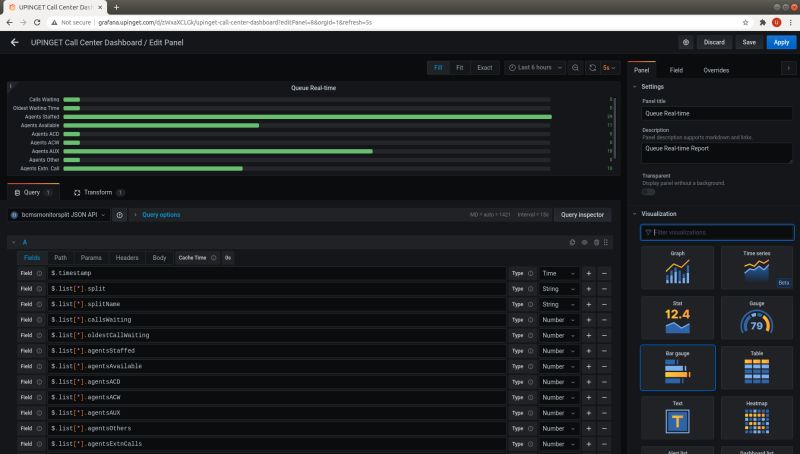
Task: Duplicate query A with the copy icon
Action: click(x=572, y=242)
